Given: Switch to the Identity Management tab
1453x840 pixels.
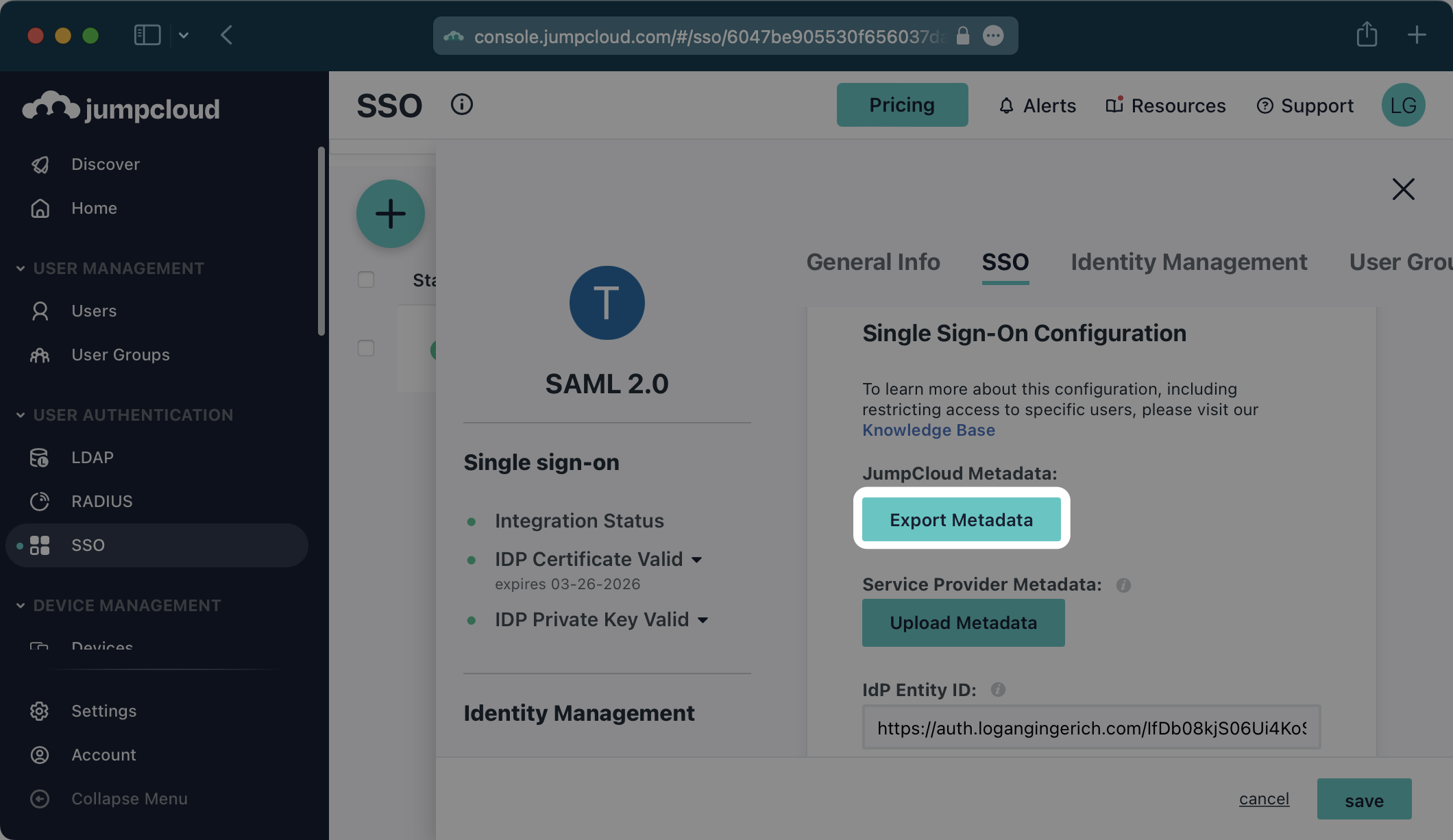Looking at the screenshot, I should click(1188, 262).
